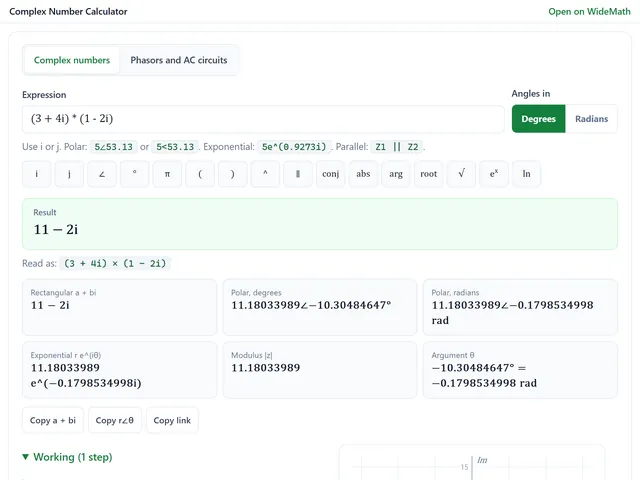Select the Argument θ value
Screen dimensions: 640x480
(484, 376)
